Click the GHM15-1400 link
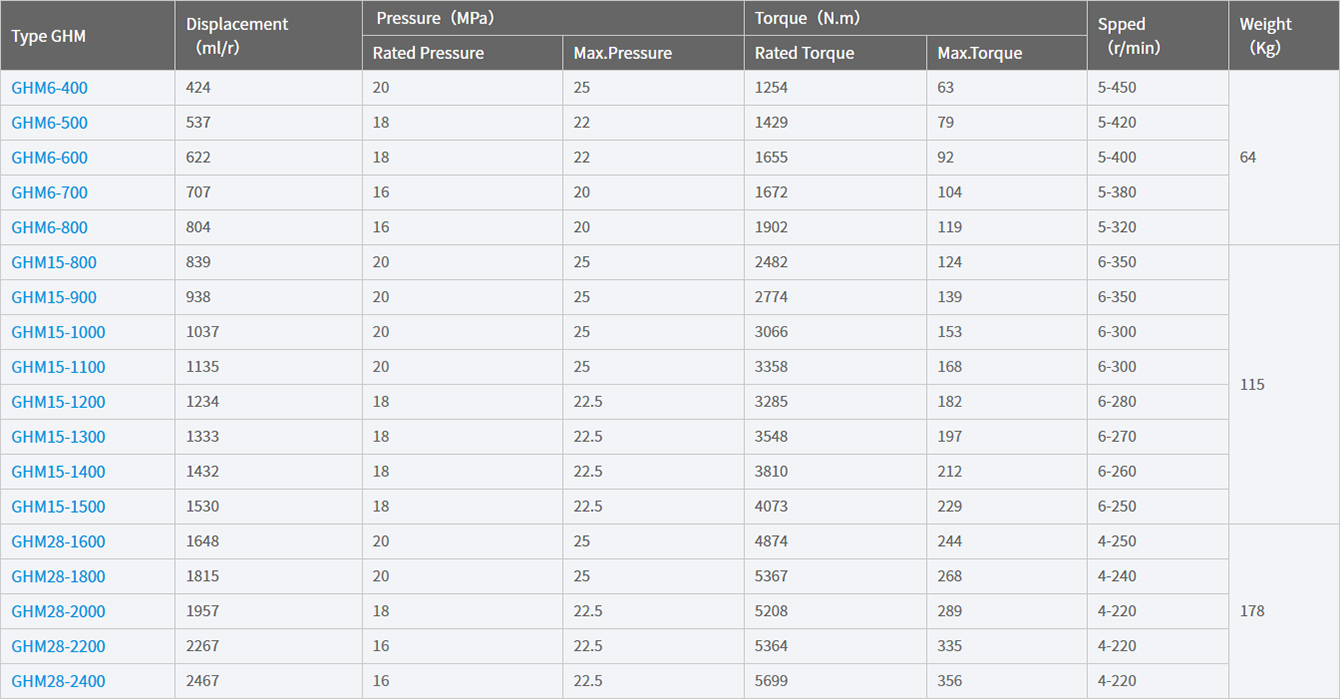 click(58, 472)
